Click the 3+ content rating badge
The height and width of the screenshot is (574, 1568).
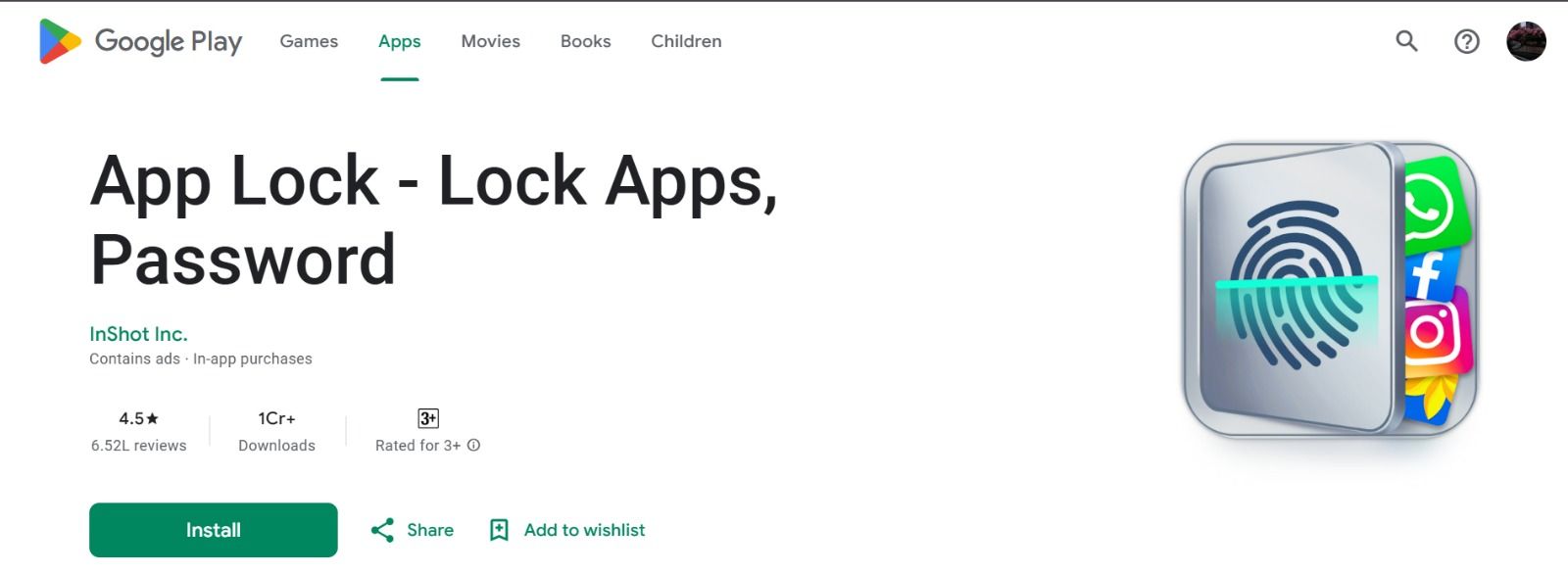click(x=428, y=418)
